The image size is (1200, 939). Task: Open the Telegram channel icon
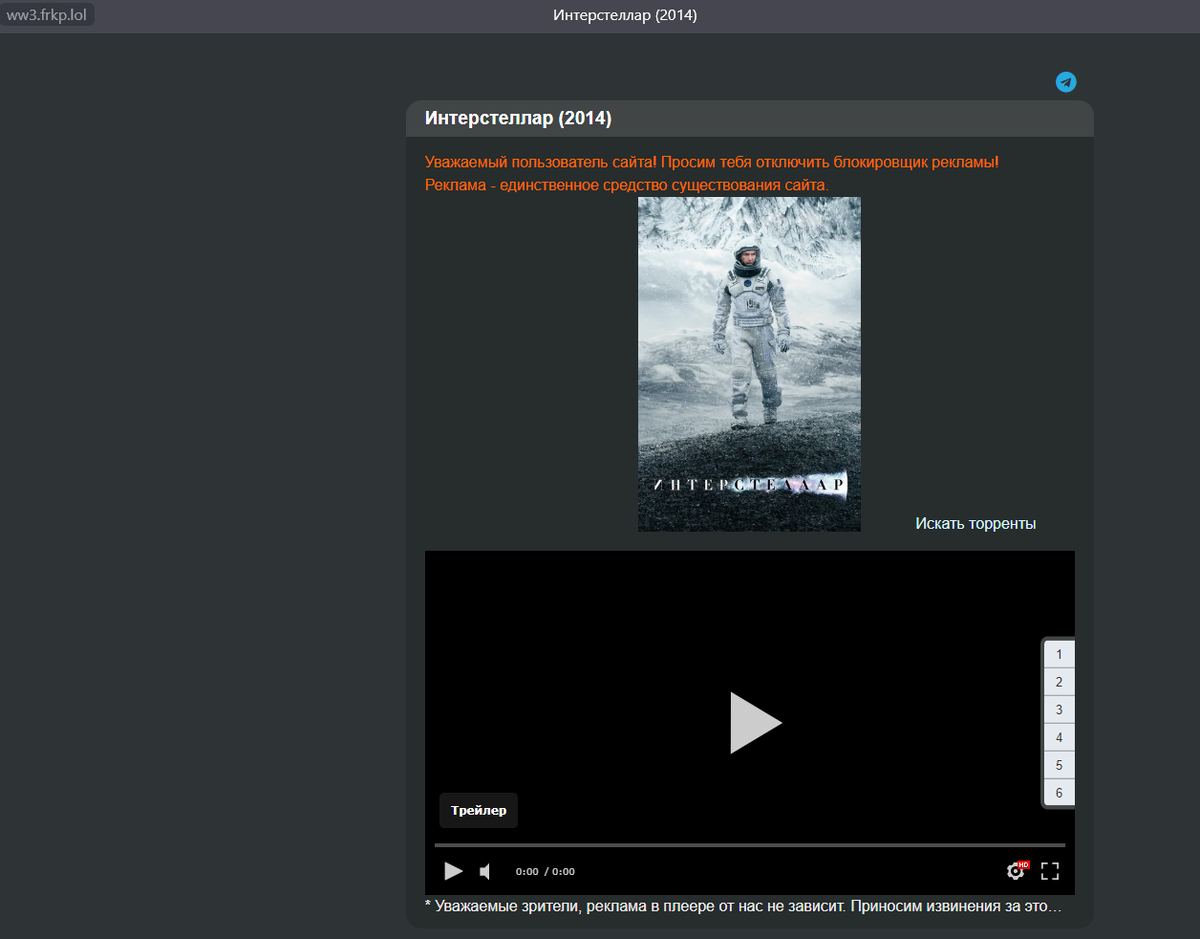point(1066,82)
